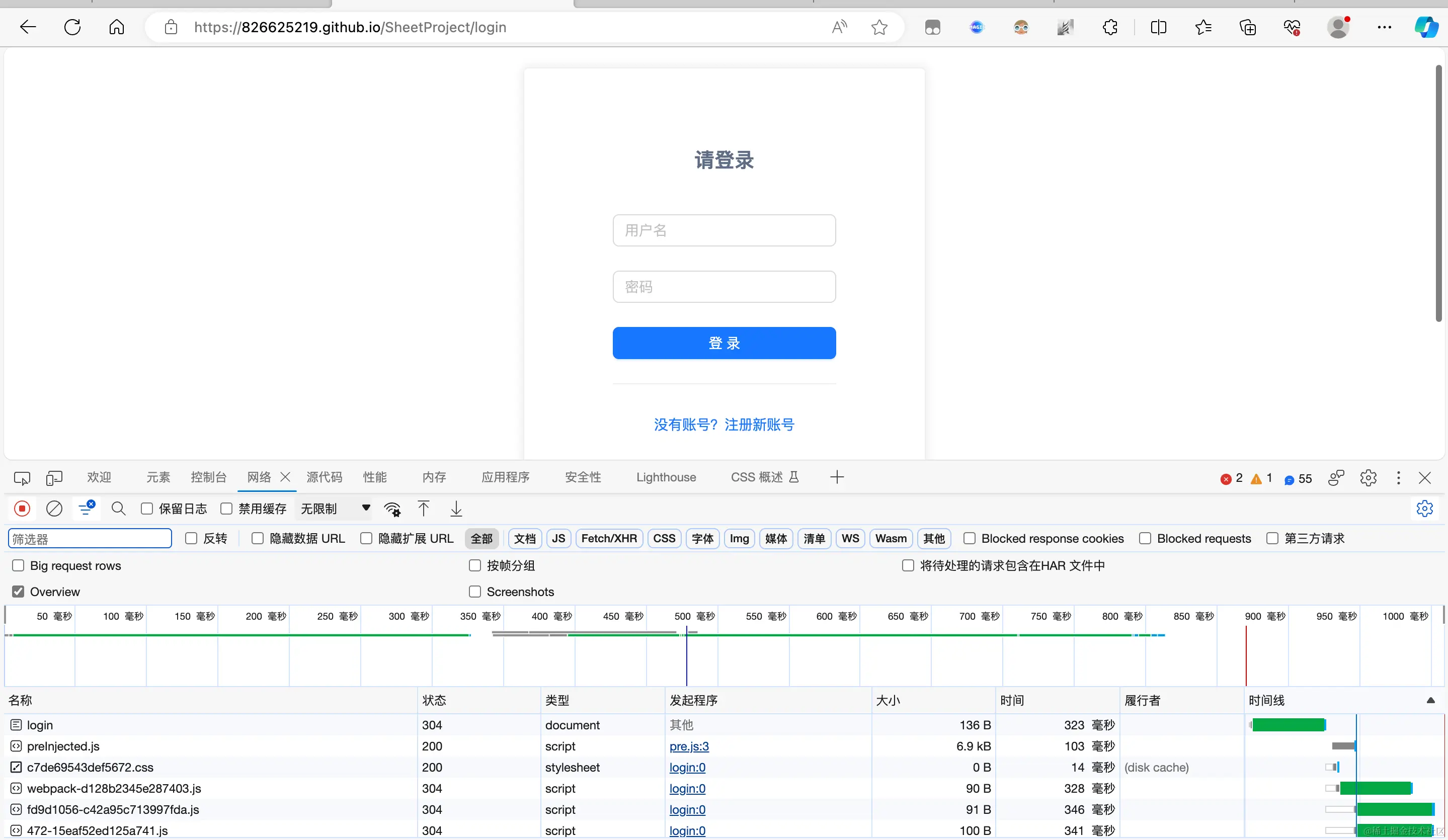Viewport: 1448px width, 840px height.
Task: Open the 性能 tab
Action: tap(375, 477)
